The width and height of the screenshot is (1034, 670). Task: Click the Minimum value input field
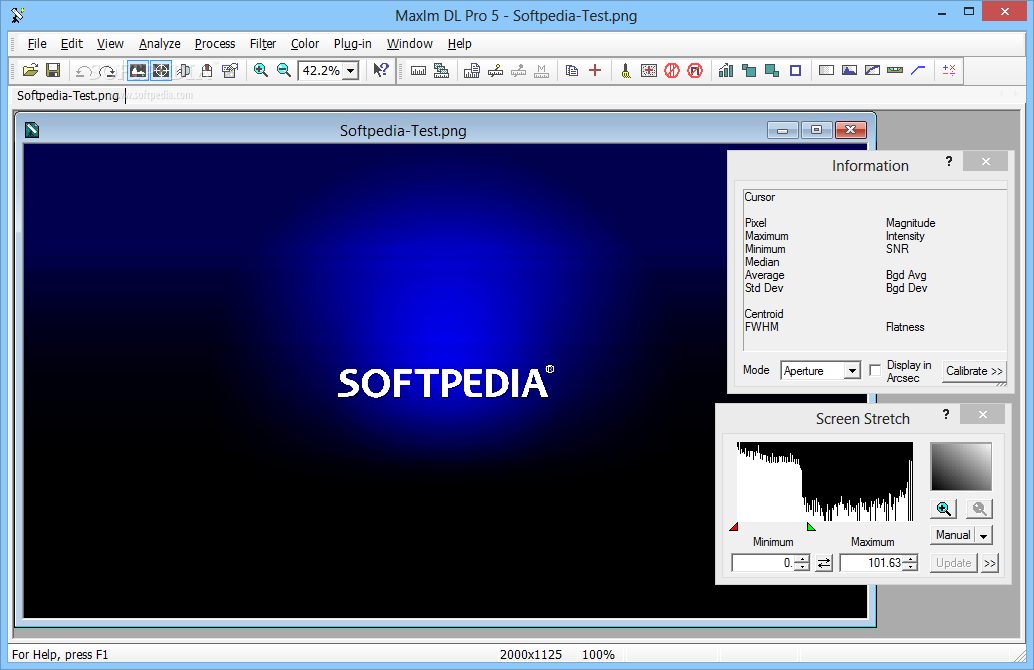coord(763,563)
